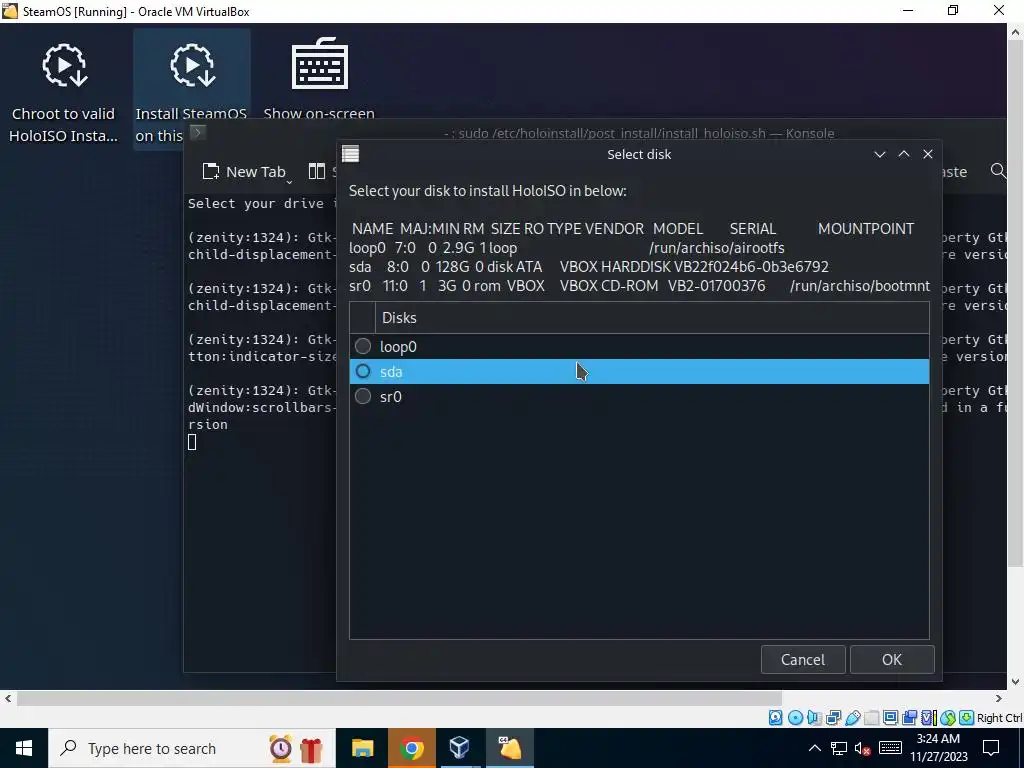The width and height of the screenshot is (1024, 768).
Task: Click VirtualBox keyboard capture green arrow icon
Action: (967, 718)
